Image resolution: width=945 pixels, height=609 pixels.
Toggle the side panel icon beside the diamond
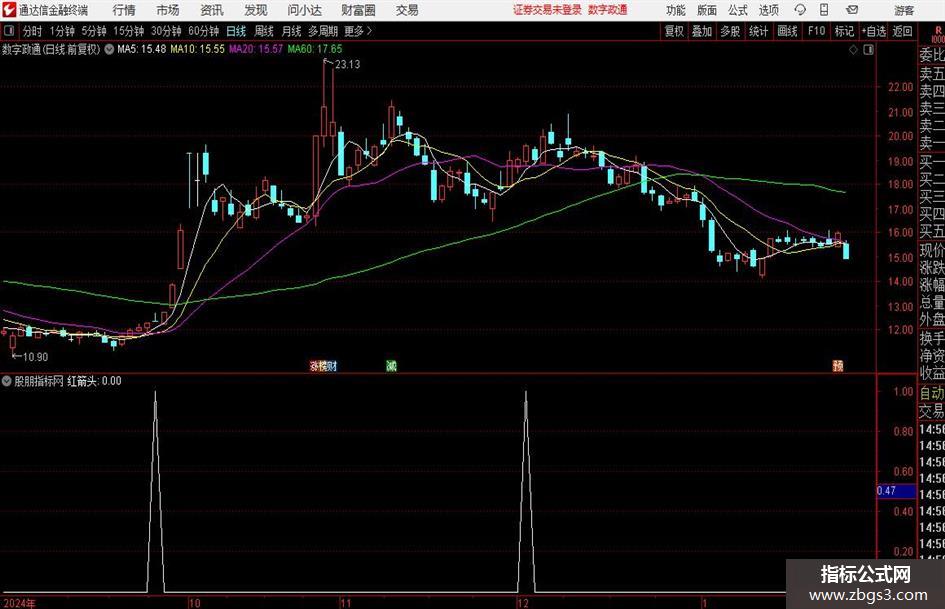pyautogui.click(x=868, y=50)
